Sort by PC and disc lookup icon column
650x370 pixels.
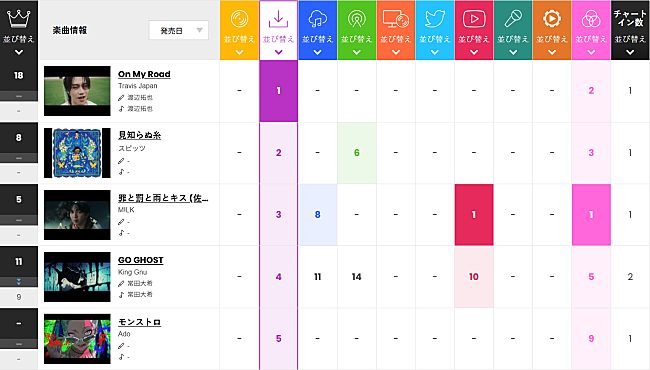(395, 30)
